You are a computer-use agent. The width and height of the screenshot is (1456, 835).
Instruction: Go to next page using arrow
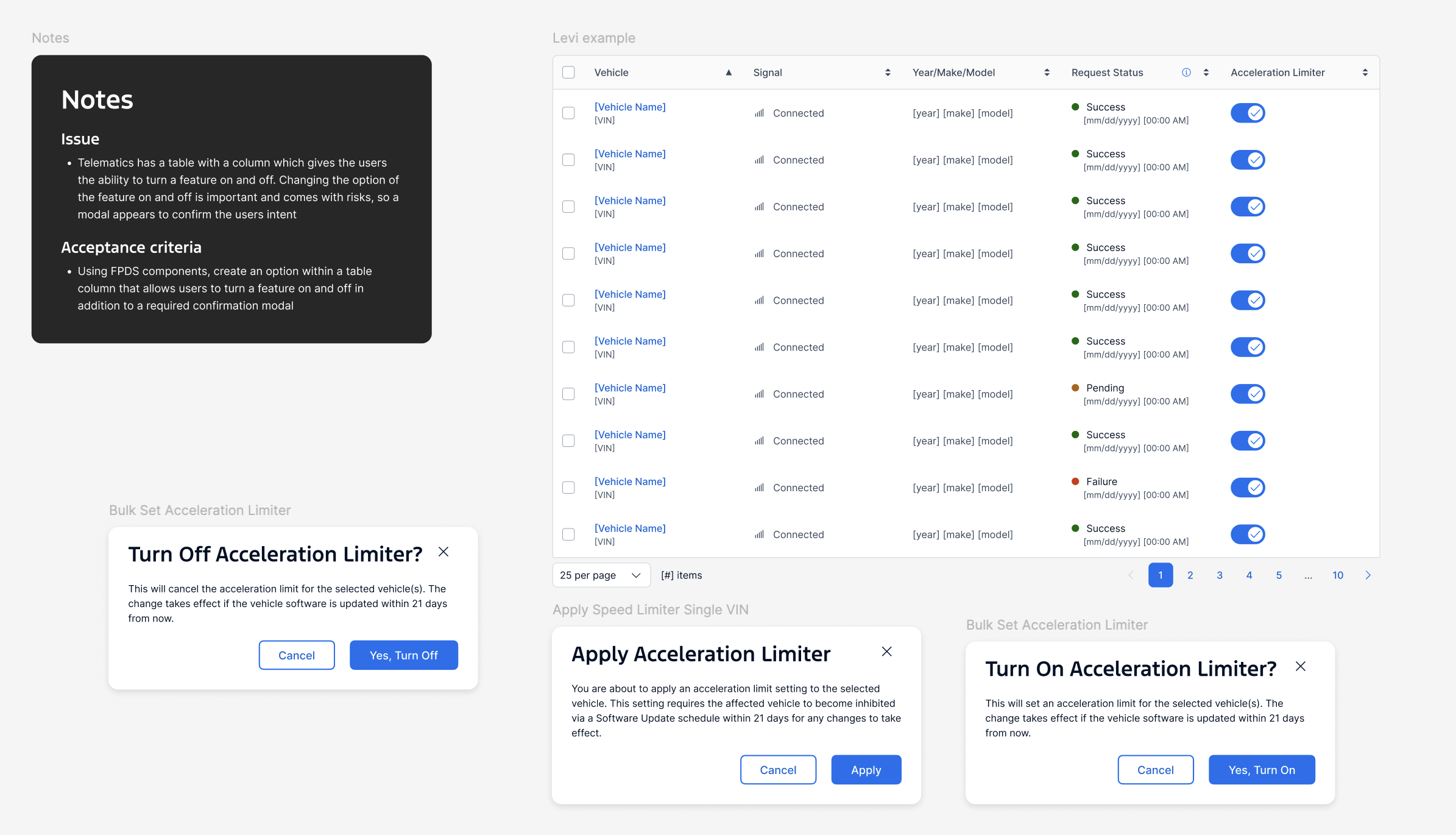coord(1368,575)
